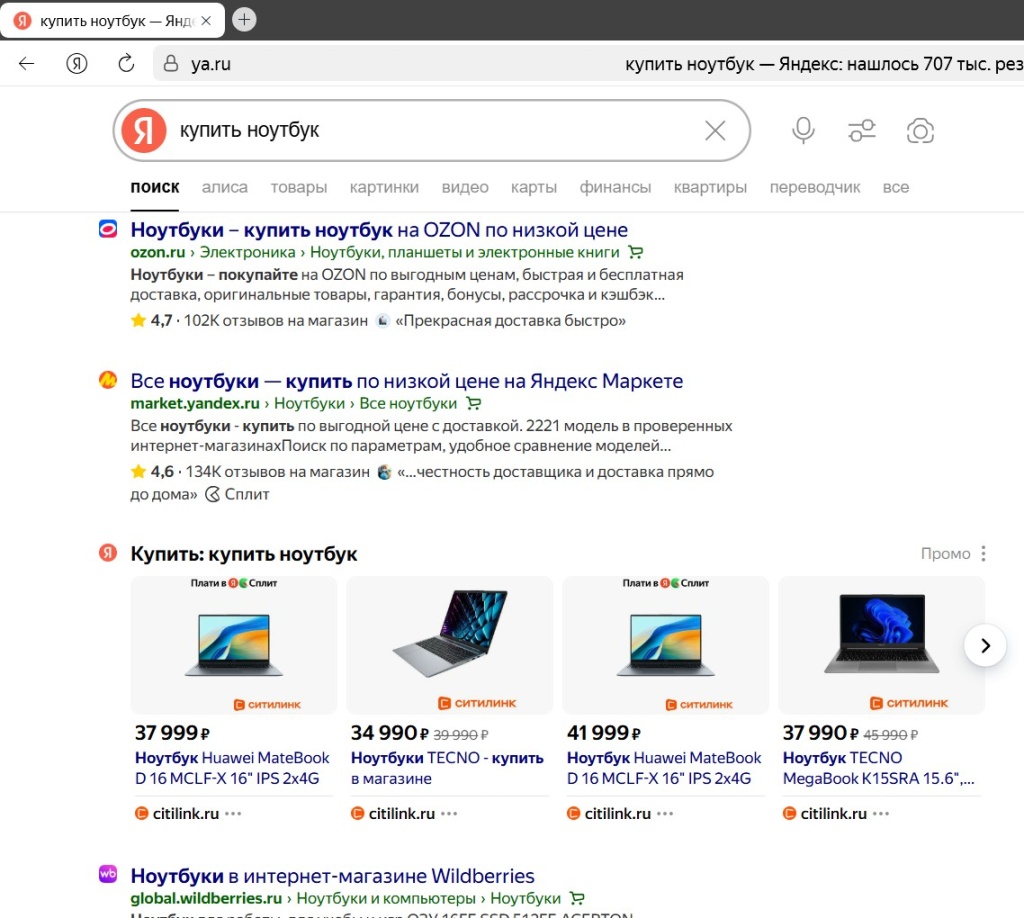Expand the "все" services tab
The width and height of the screenshot is (1024, 918).
[x=895, y=187]
